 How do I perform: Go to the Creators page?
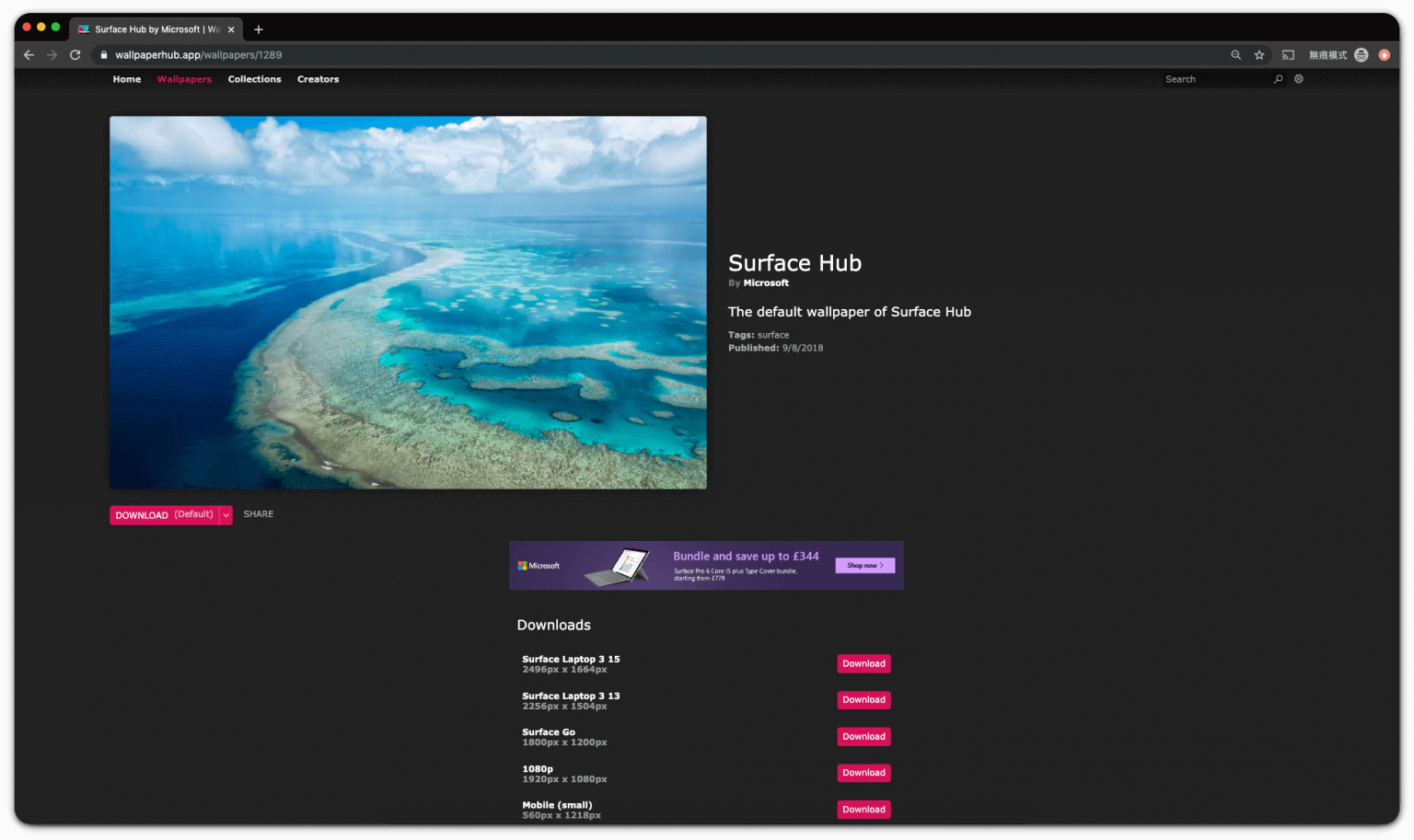(318, 79)
